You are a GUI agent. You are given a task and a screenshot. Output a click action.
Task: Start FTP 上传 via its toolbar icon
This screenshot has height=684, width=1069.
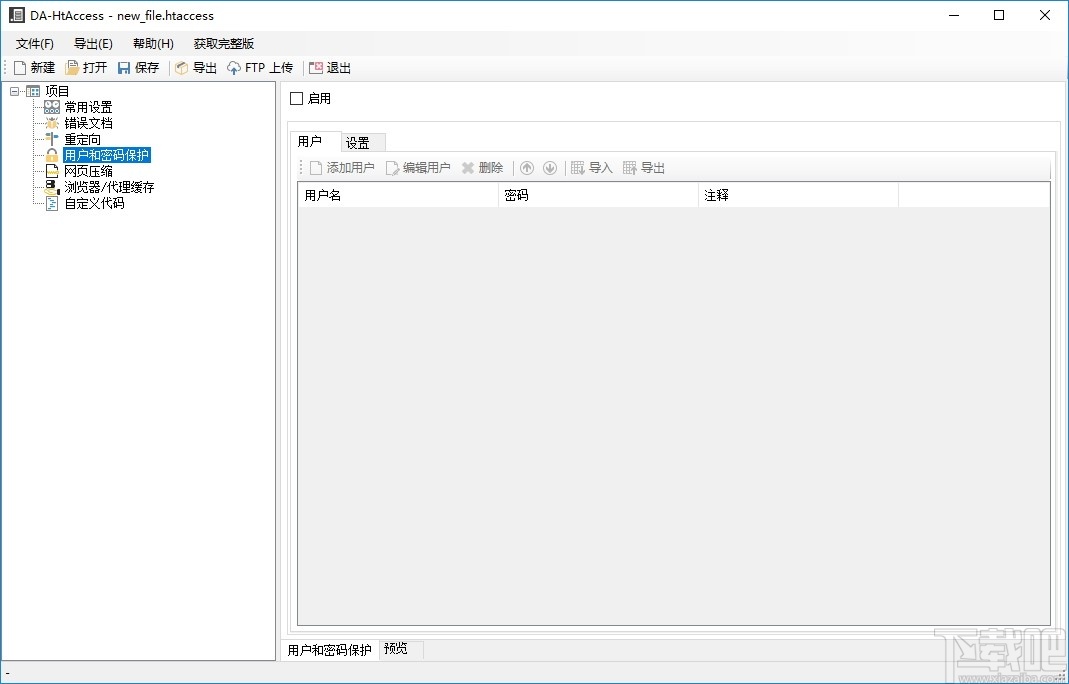259,67
